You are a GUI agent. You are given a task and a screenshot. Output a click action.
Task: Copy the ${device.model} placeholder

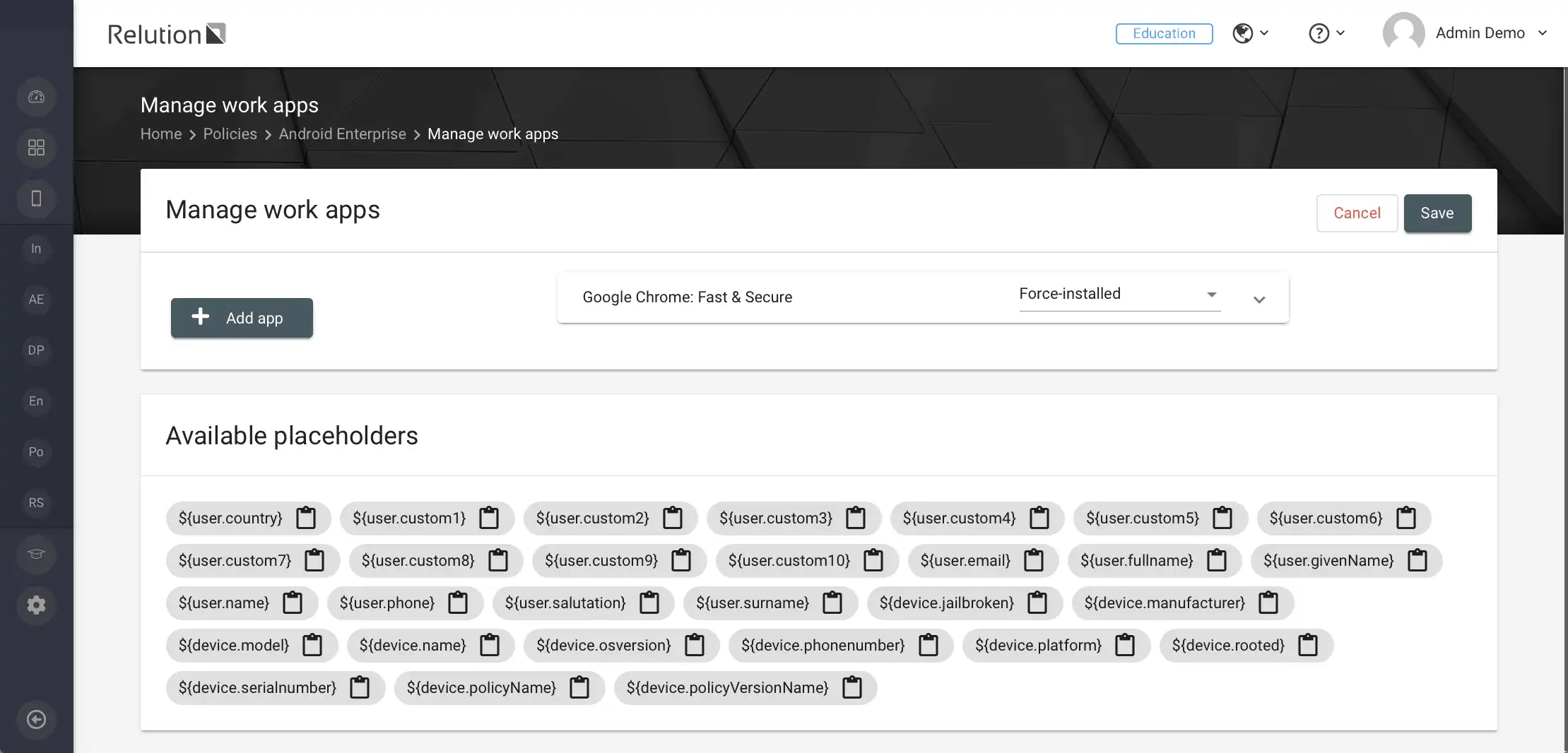coord(312,645)
